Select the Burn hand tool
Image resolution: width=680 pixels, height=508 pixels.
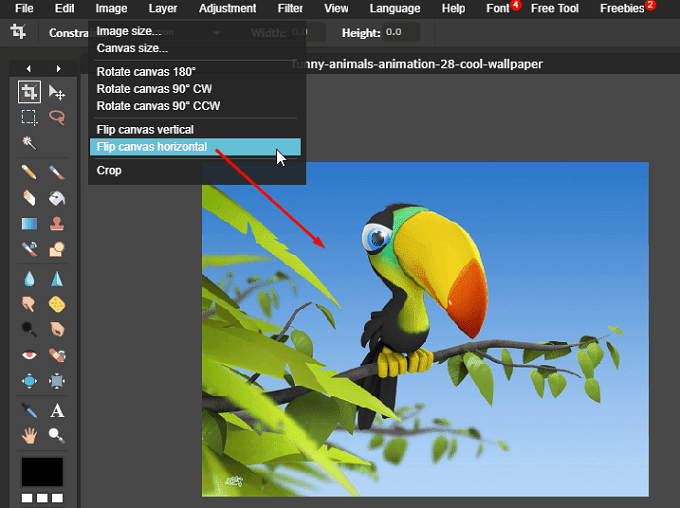pyautogui.click(x=57, y=330)
